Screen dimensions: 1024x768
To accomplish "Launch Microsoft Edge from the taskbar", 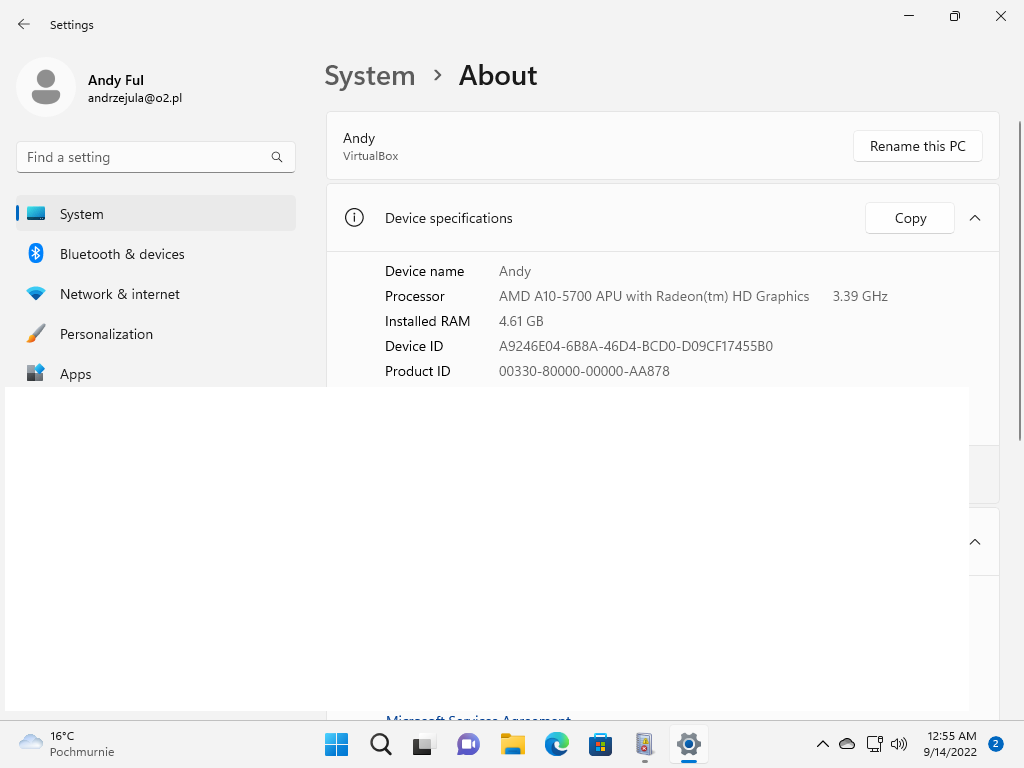I will 556,744.
